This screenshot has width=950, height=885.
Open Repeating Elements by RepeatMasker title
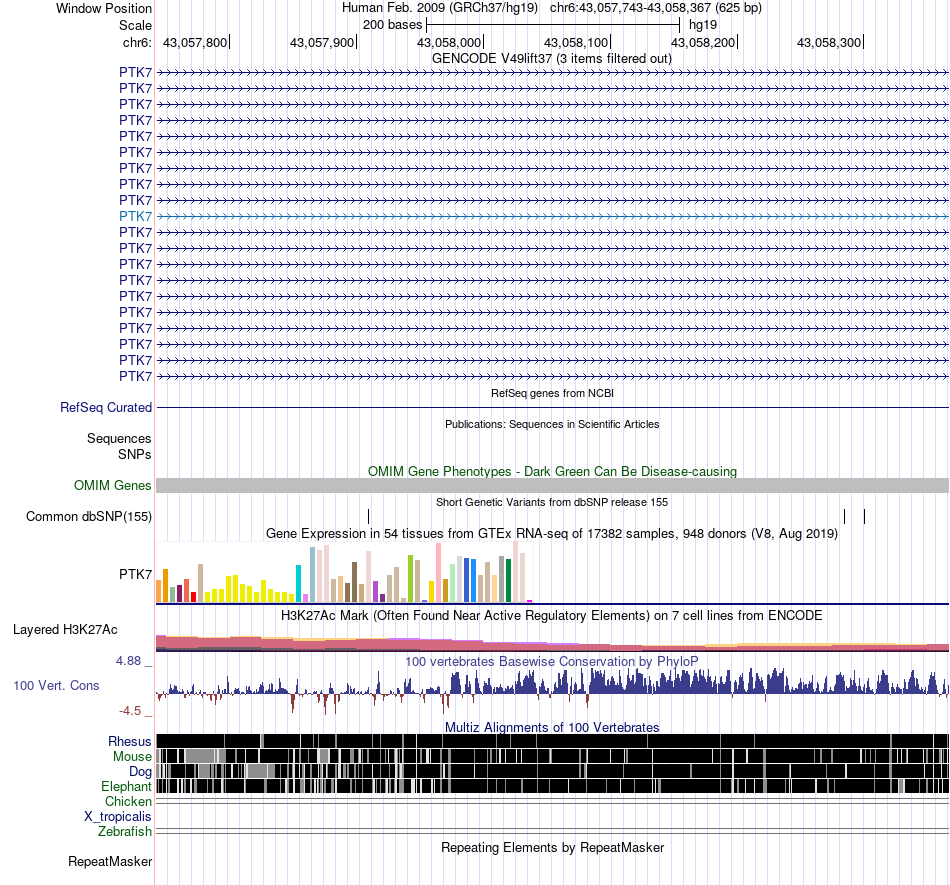(552, 847)
